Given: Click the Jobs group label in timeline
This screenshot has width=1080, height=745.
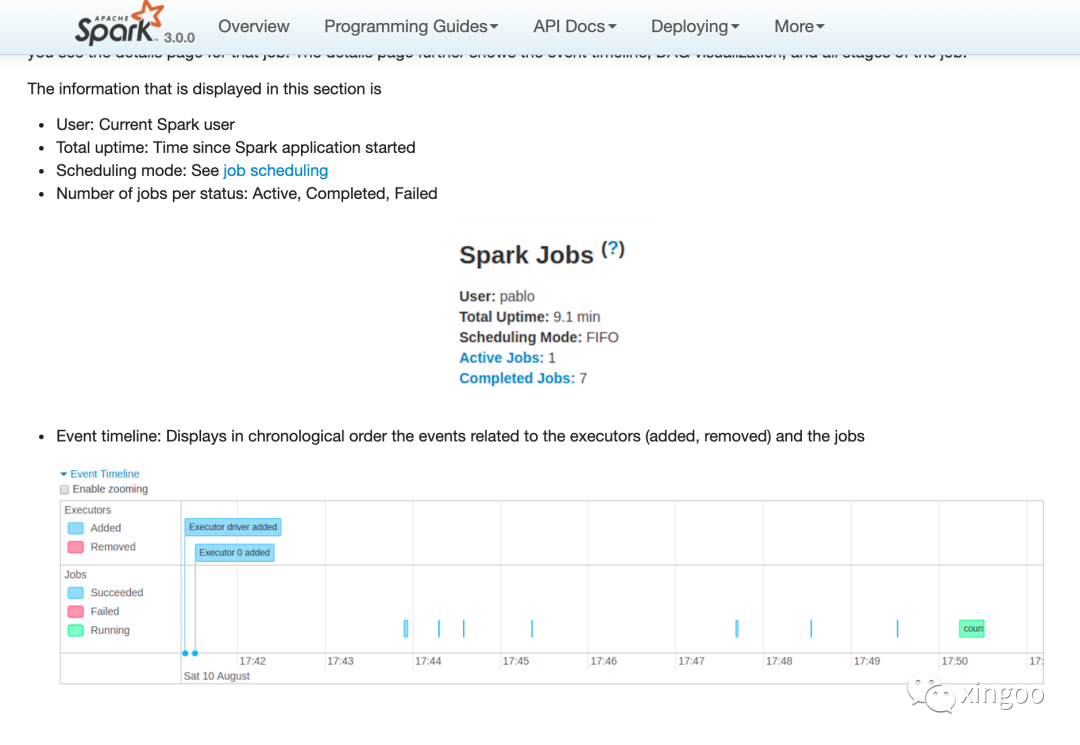Looking at the screenshot, I should [76, 574].
